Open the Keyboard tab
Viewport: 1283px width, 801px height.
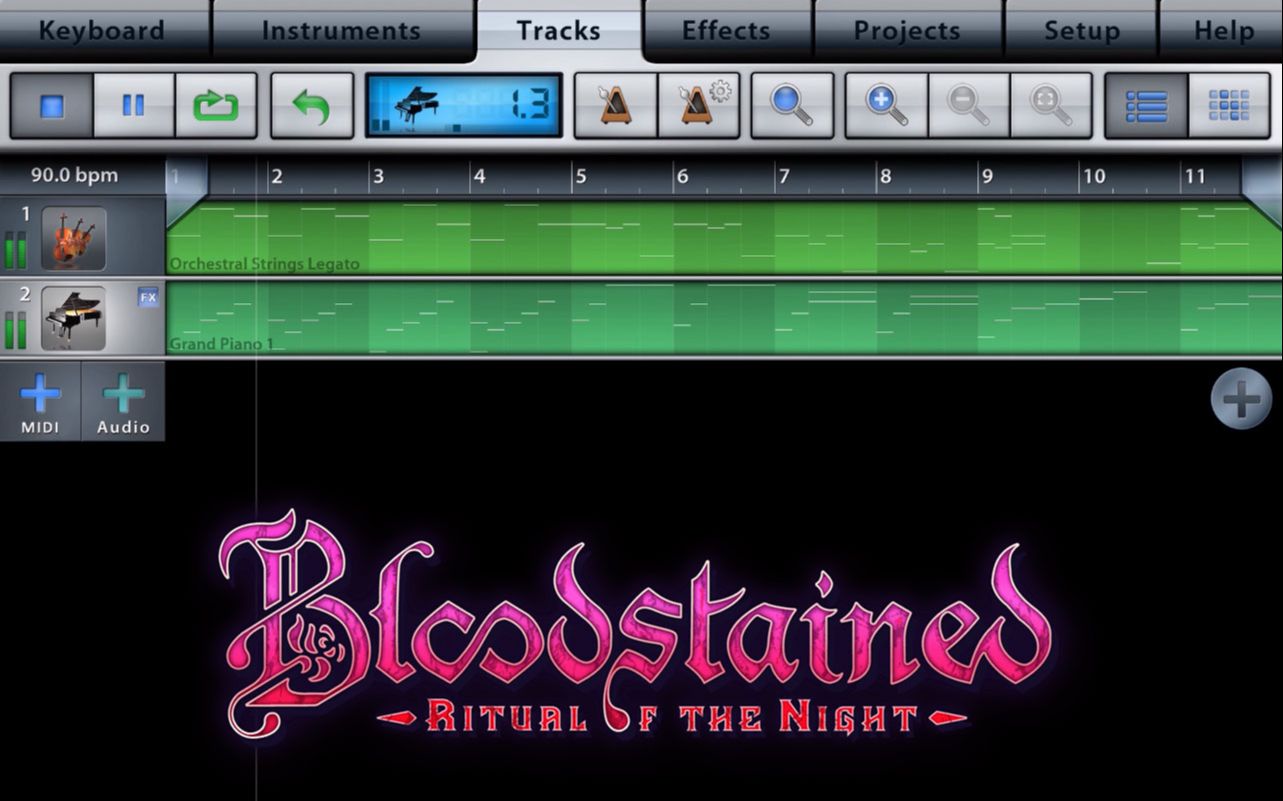pyautogui.click(x=102, y=30)
